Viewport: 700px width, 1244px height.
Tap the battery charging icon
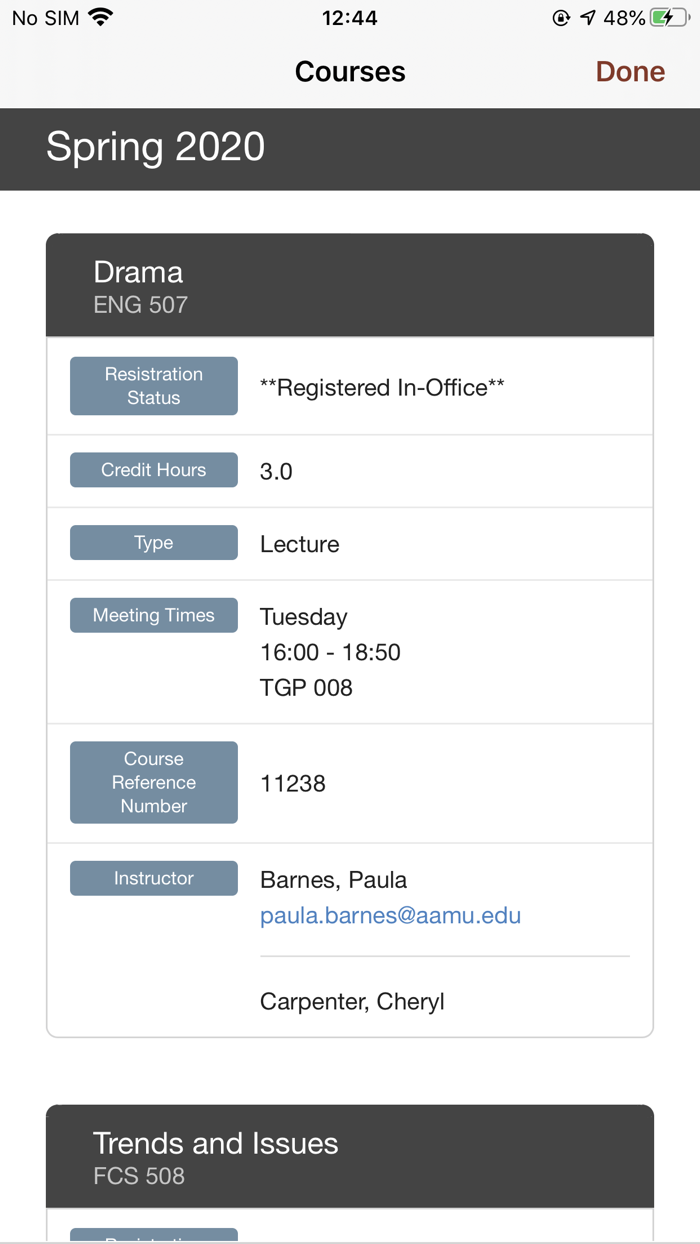(x=669, y=18)
